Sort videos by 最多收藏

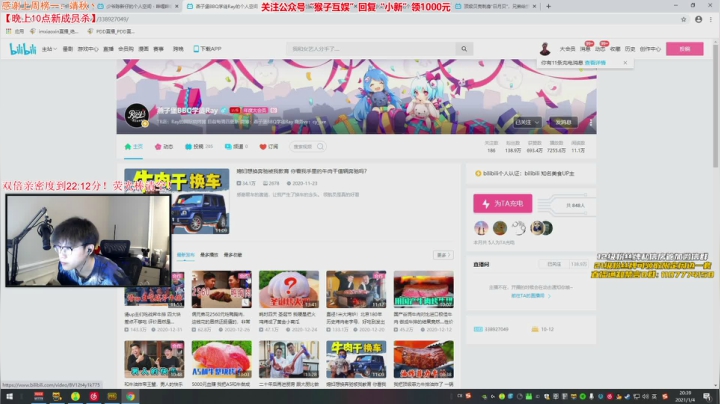click(x=233, y=255)
